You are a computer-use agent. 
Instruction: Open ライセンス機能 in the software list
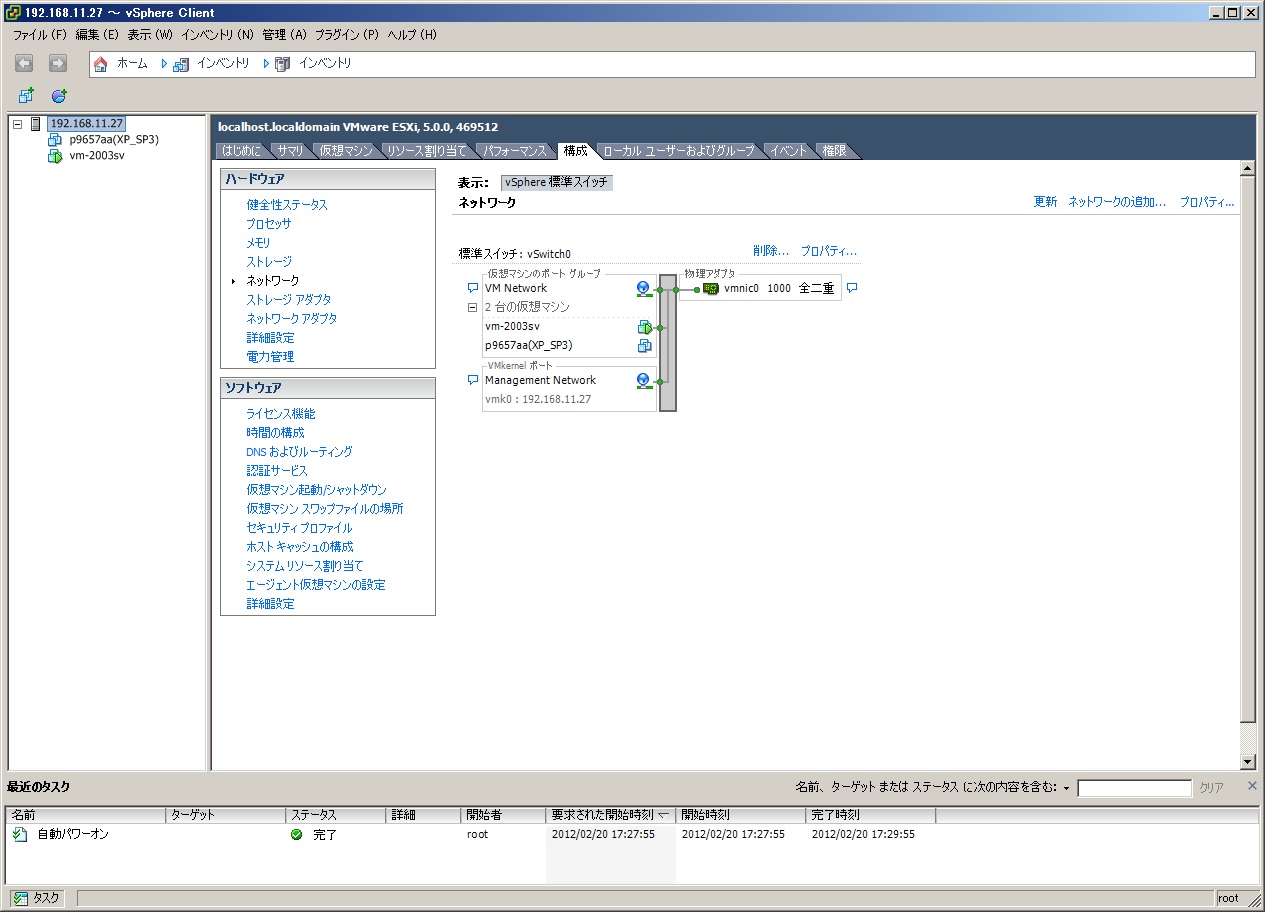pos(281,414)
